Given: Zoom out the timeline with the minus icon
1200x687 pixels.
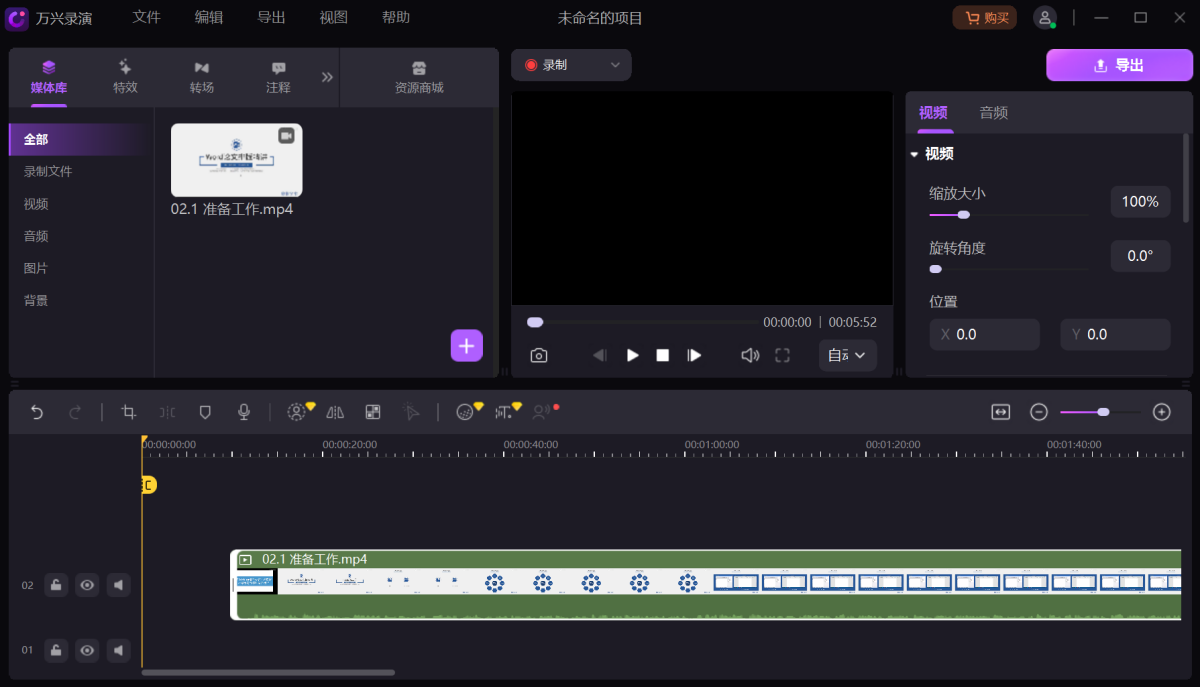Looking at the screenshot, I should [x=1039, y=412].
